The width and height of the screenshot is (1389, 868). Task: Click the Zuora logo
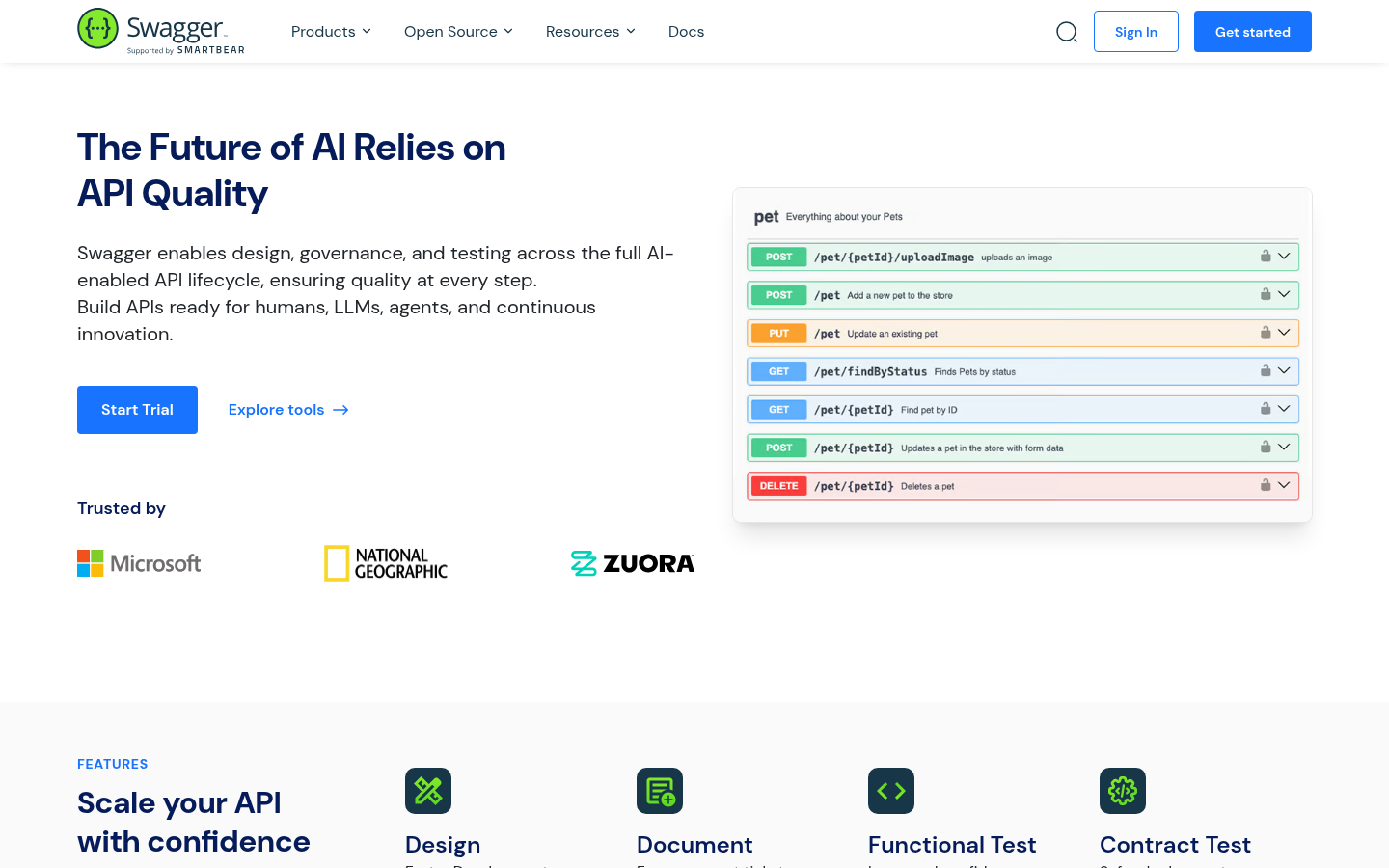[633, 563]
